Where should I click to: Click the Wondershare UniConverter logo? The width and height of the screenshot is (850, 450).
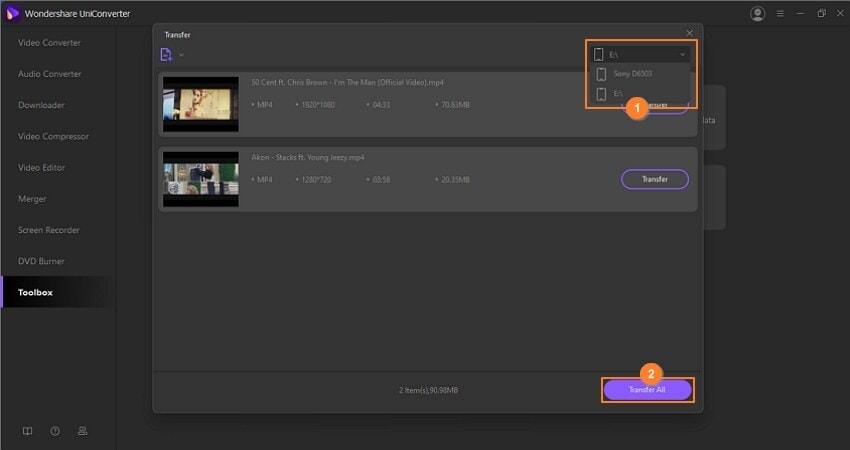coord(12,14)
